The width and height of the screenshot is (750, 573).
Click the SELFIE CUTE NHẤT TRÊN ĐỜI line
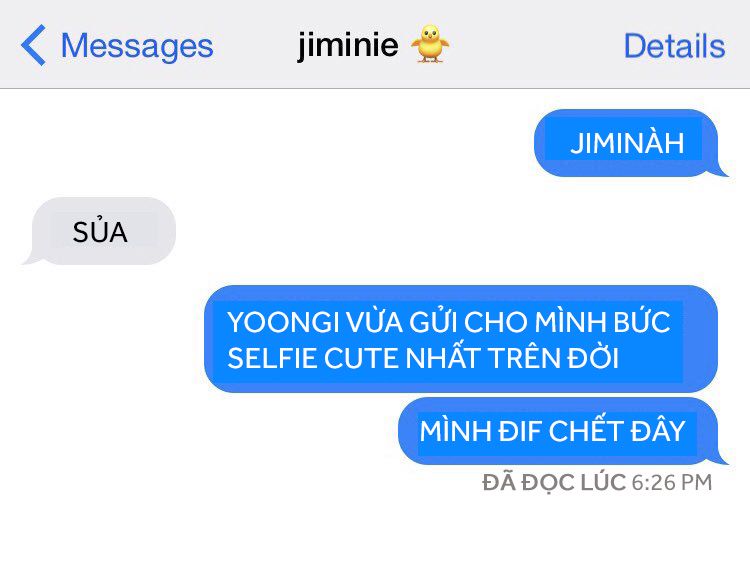click(x=423, y=358)
